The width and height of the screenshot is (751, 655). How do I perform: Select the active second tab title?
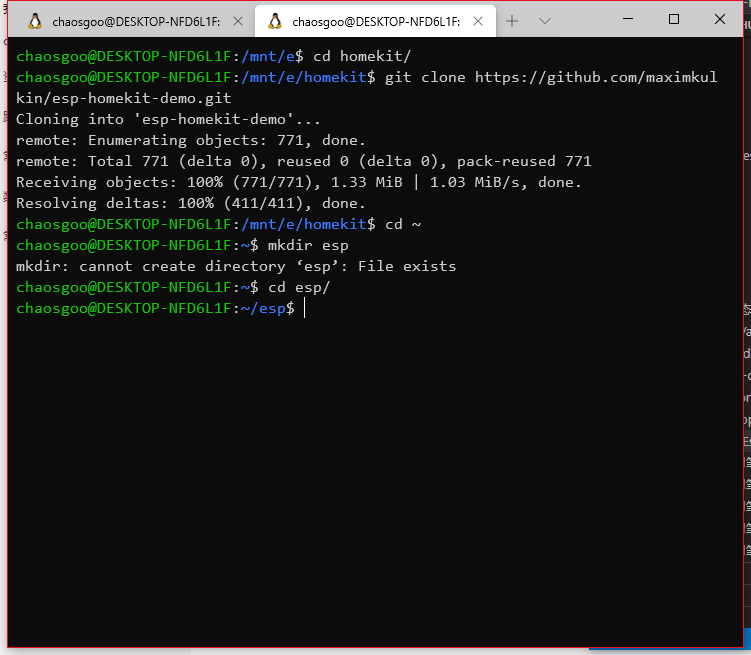point(375,21)
